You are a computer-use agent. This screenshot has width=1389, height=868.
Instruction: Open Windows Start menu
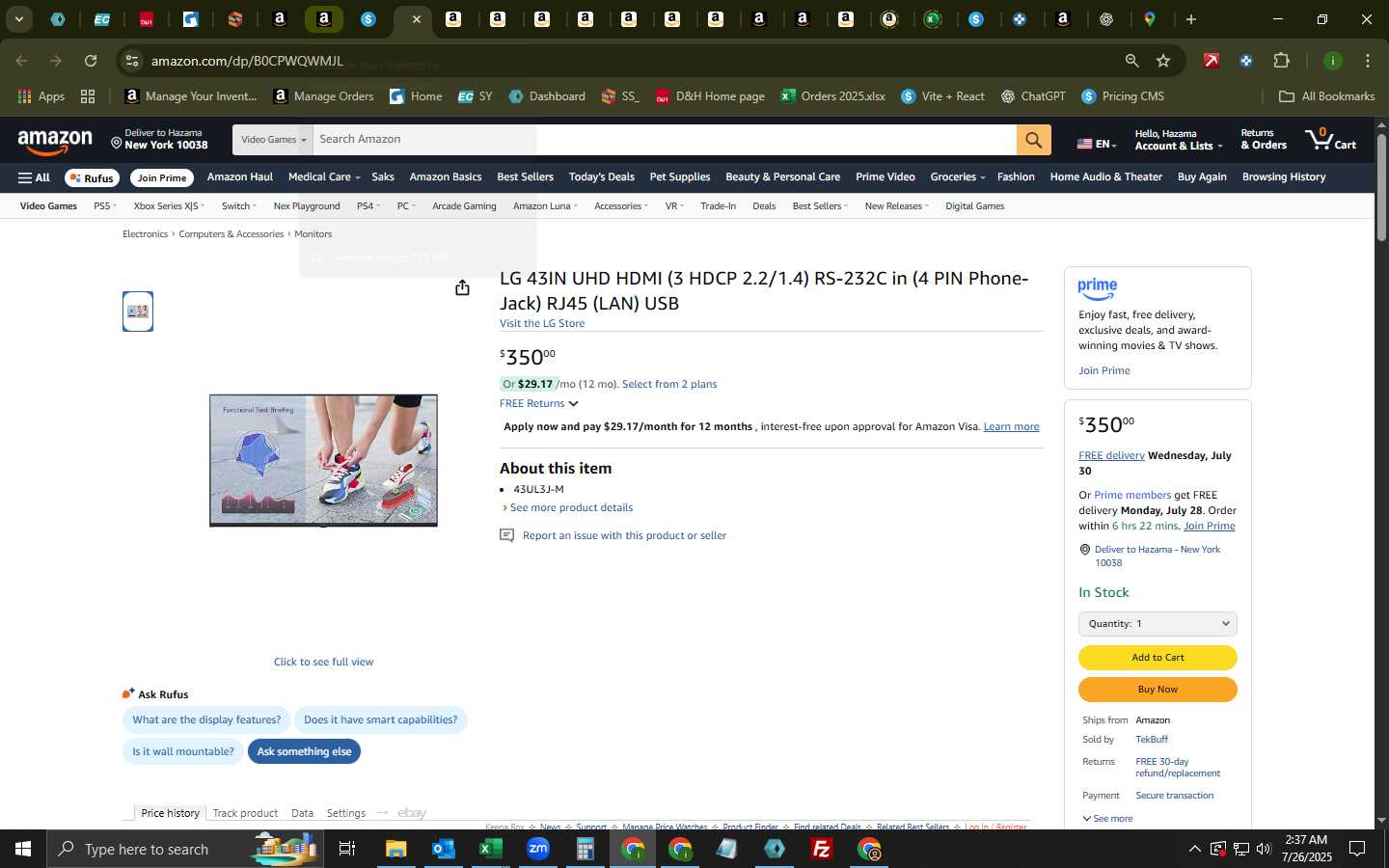23,849
